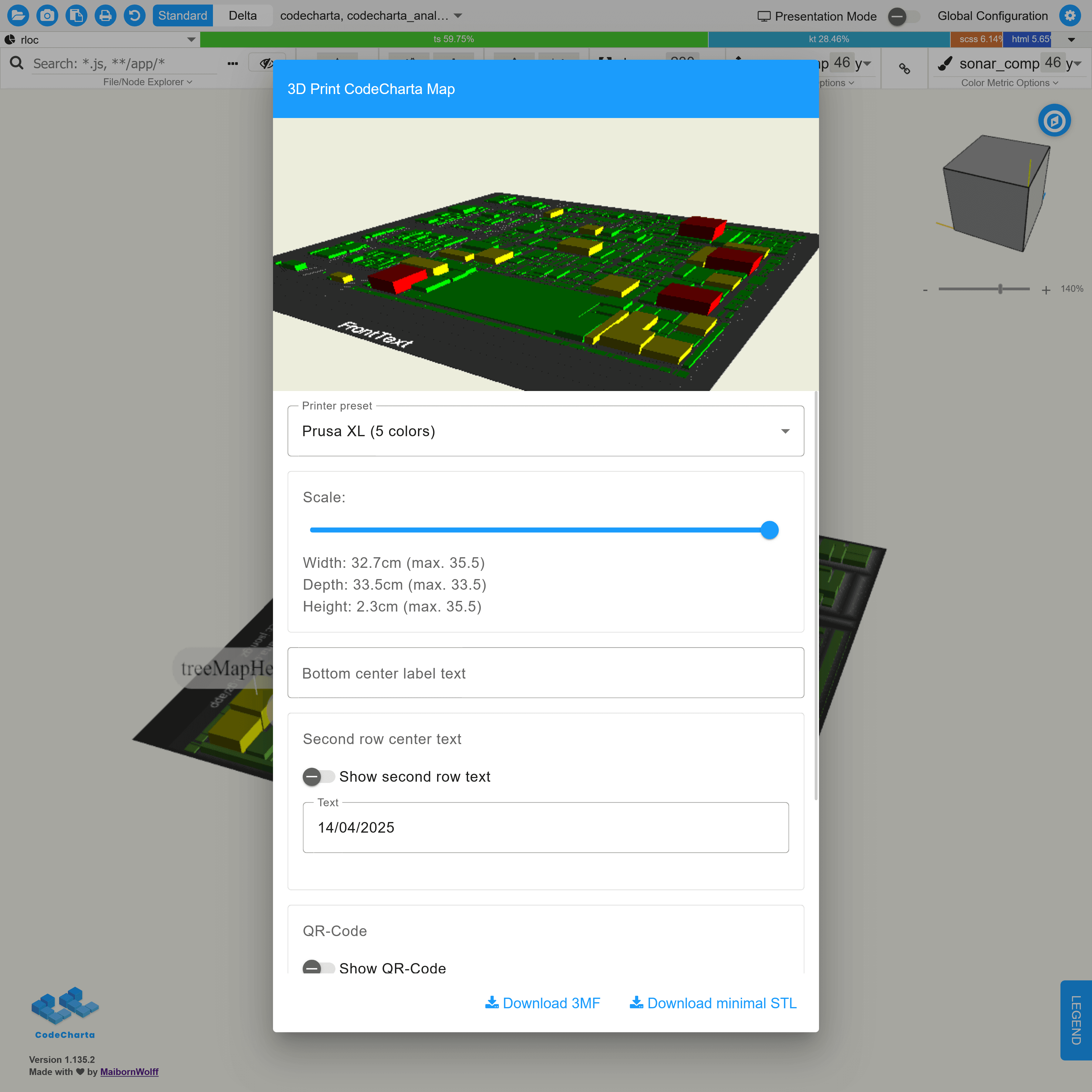Click the search magnifier icon
This screenshot has width=1092, height=1092.
pyautogui.click(x=17, y=63)
